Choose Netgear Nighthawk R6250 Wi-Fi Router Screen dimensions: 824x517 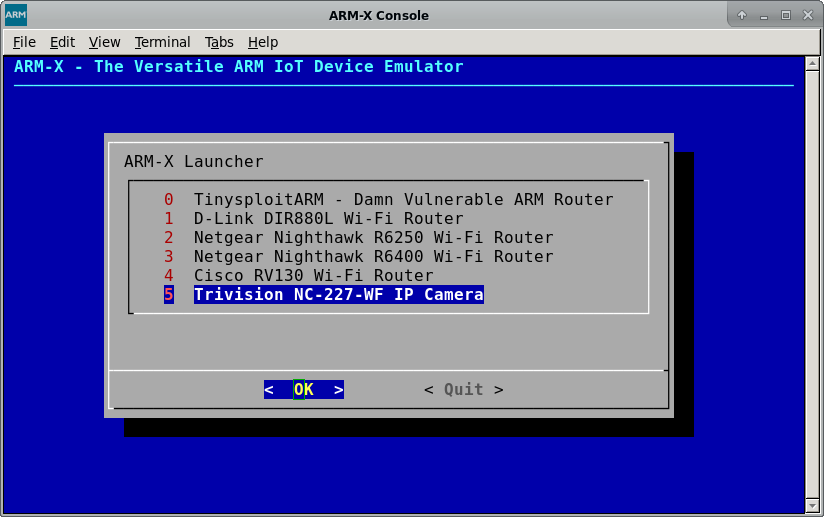pos(373,237)
